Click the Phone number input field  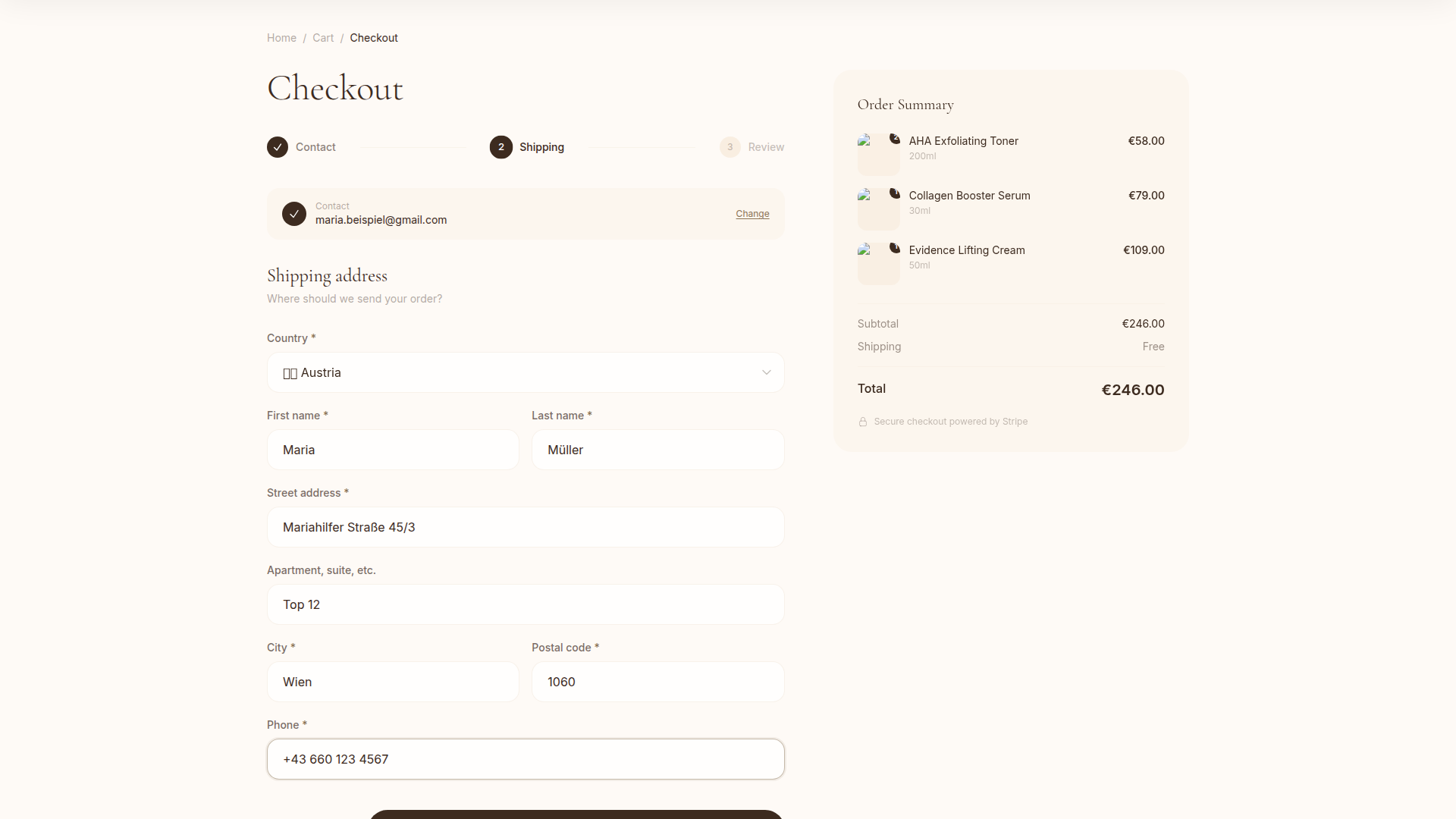pos(525,759)
